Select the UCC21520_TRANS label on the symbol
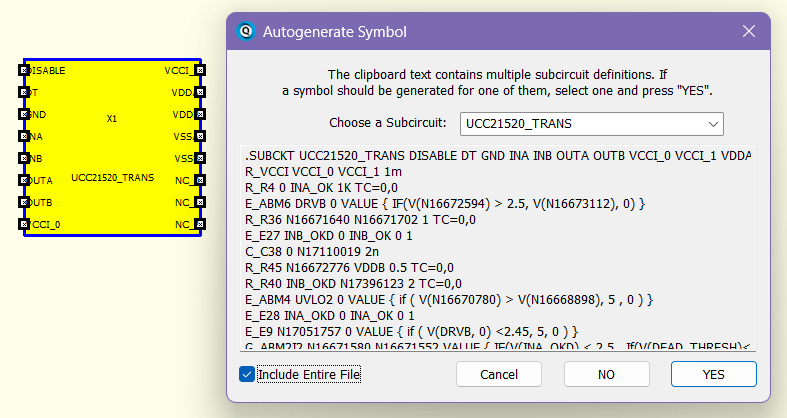The width and height of the screenshot is (787, 418). [112, 178]
